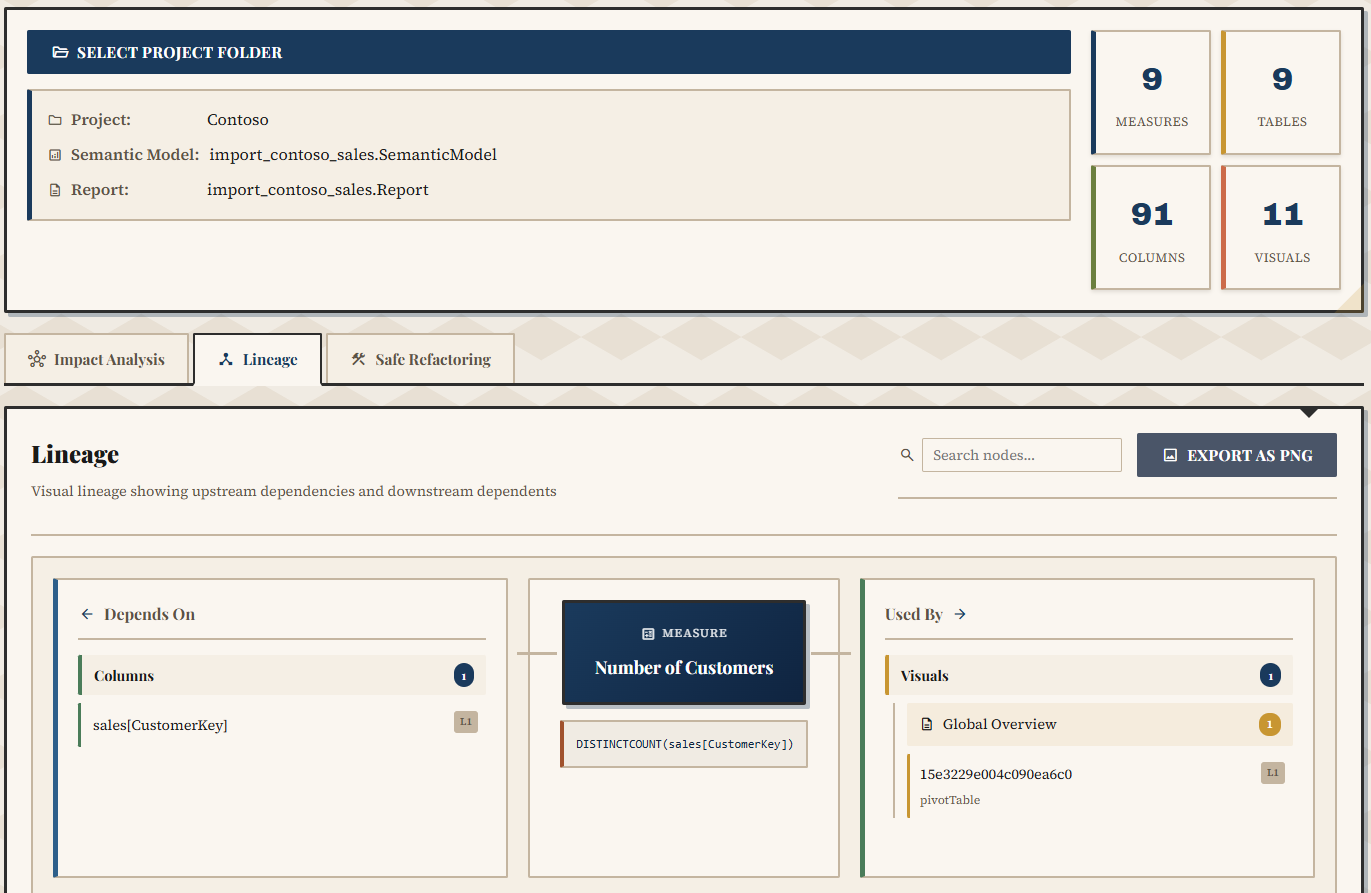Open the Impact Analysis tab
Screen dimensions: 1371x893
click(x=97, y=358)
